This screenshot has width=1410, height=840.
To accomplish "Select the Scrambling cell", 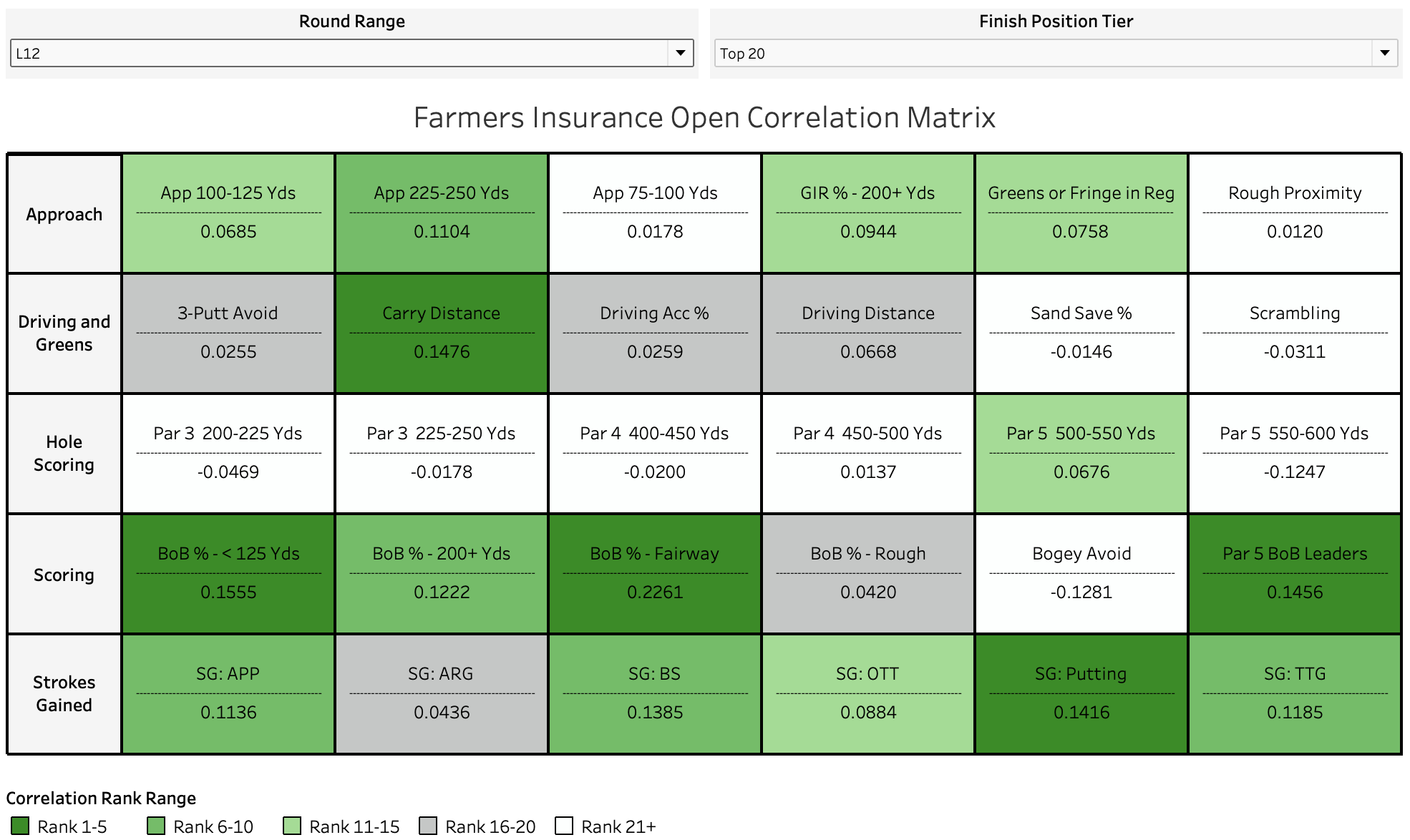I will (1295, 333).
